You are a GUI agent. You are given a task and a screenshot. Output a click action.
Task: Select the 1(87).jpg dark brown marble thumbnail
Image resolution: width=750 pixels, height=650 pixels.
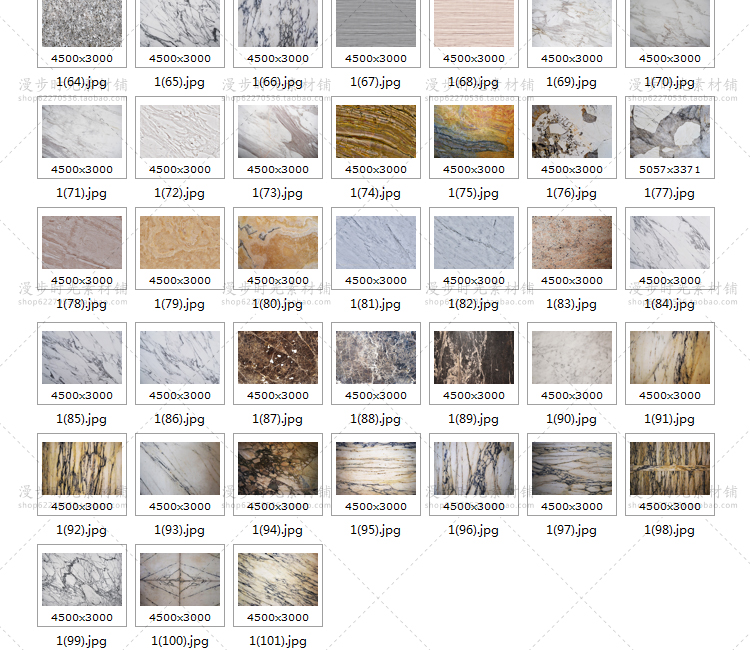[278, 358]
